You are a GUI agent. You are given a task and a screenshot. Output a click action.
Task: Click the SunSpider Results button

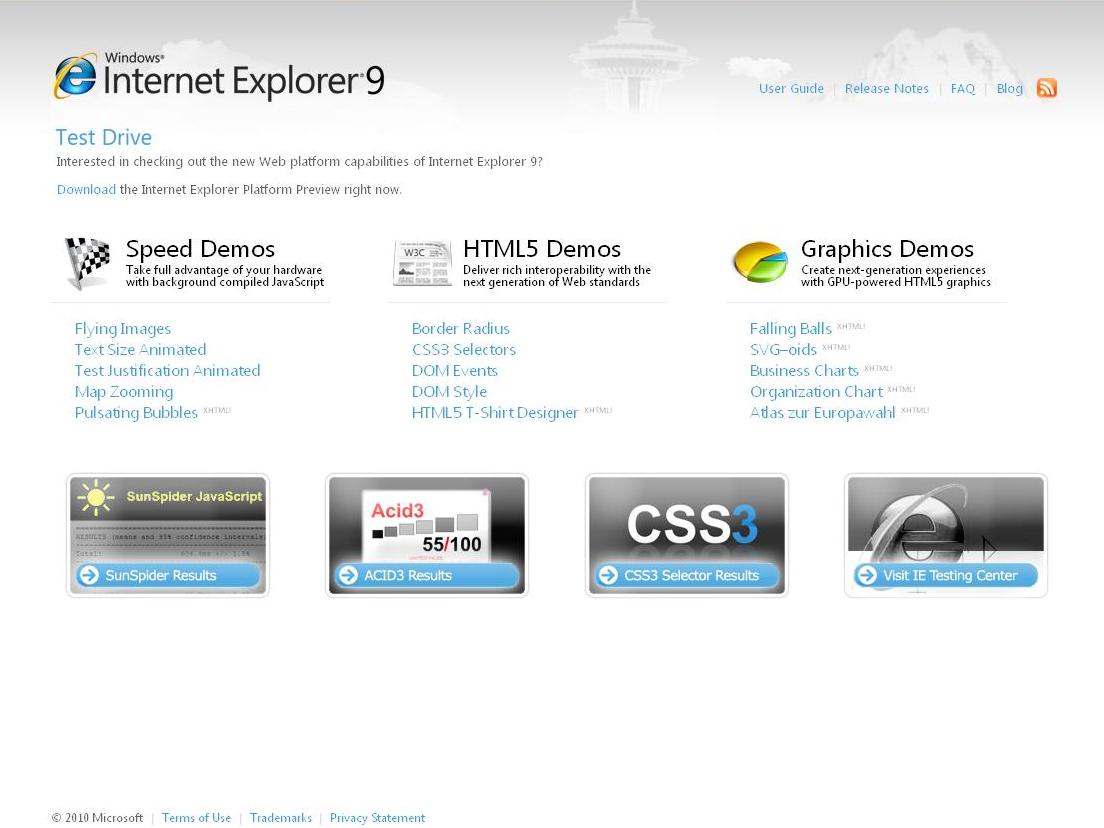click(x=168, y=575)
